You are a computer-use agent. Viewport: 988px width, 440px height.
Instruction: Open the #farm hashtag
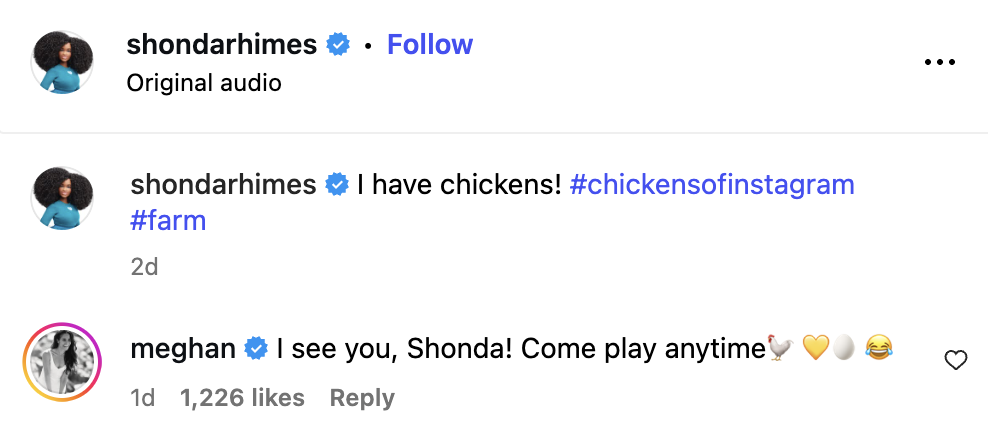point(168,220)
